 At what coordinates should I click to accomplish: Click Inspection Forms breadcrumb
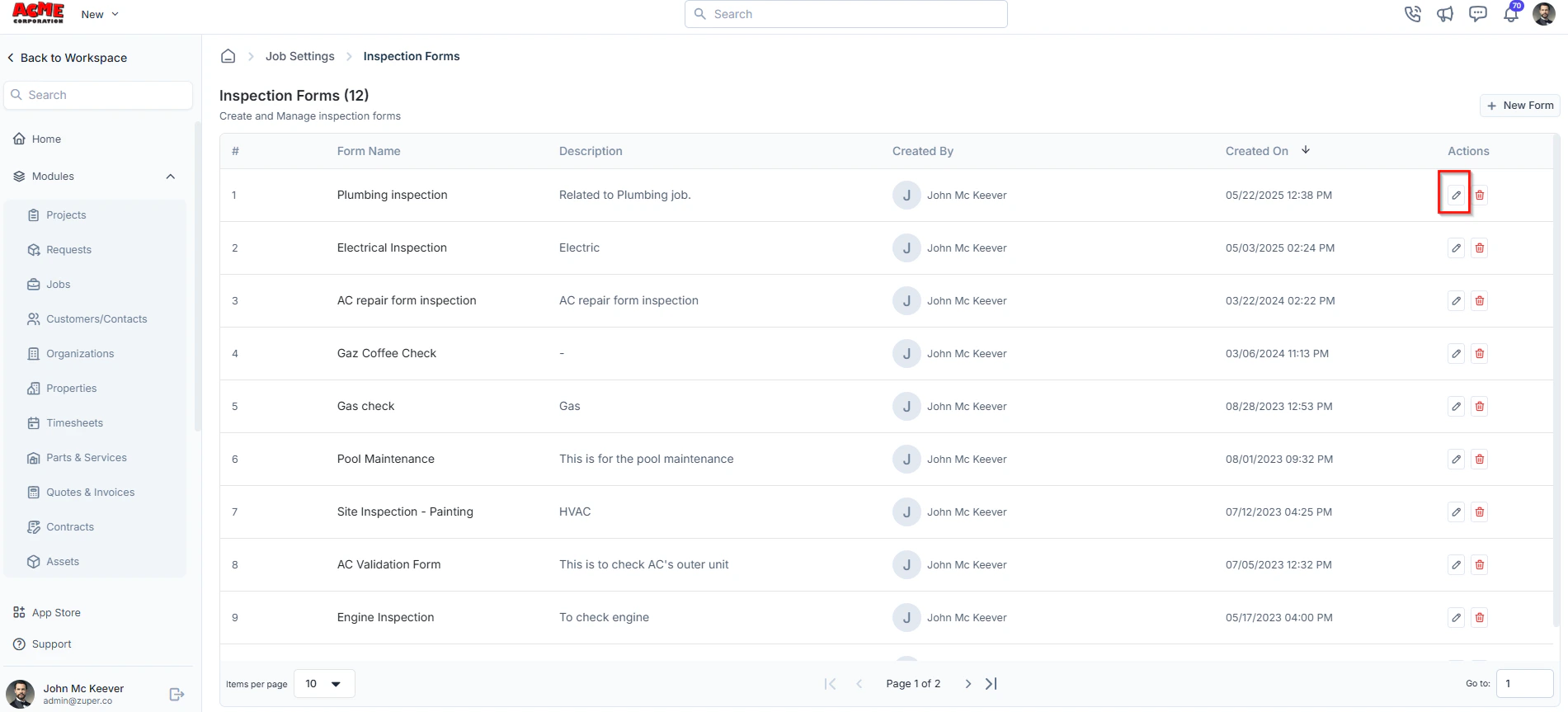[412, 56]
